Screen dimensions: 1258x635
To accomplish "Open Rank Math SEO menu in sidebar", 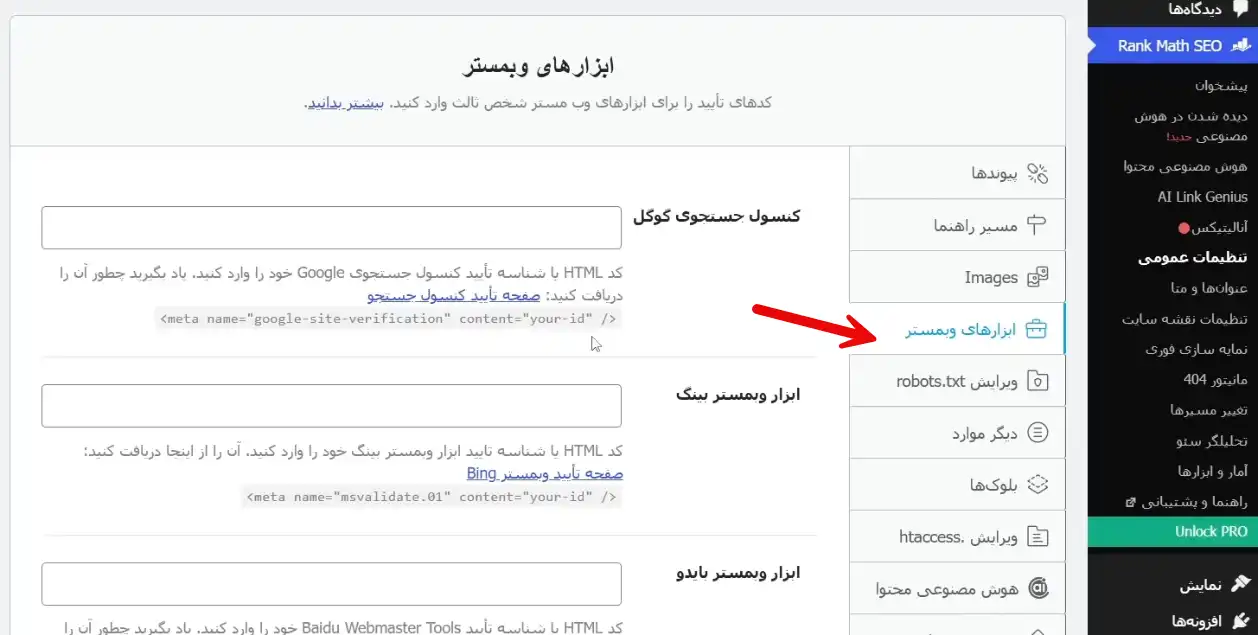I will pos(1173,46).
